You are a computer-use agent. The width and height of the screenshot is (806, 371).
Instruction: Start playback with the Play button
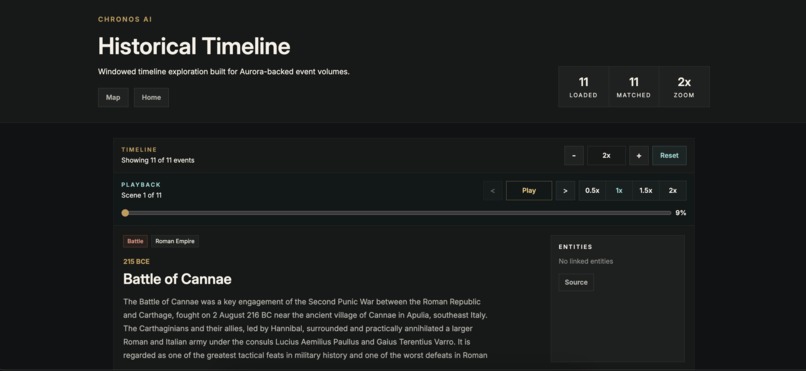point(529,191)
